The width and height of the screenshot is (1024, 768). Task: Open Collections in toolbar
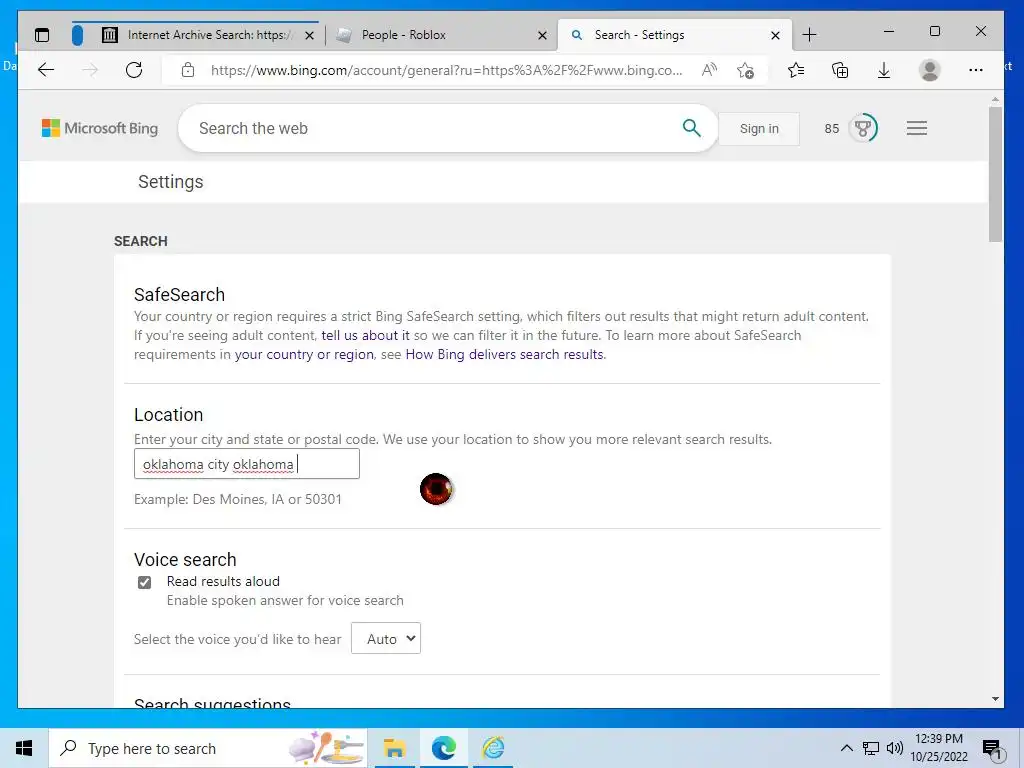point(840,70)
